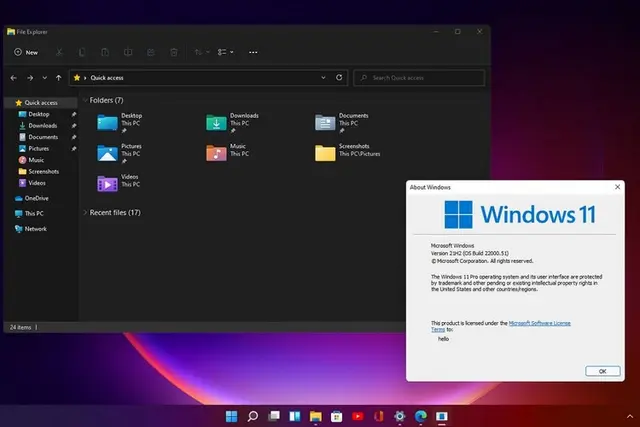Open recent locations chevron dropdown
This screenshot has width=640, height=427.
click(x=44, y=78)
